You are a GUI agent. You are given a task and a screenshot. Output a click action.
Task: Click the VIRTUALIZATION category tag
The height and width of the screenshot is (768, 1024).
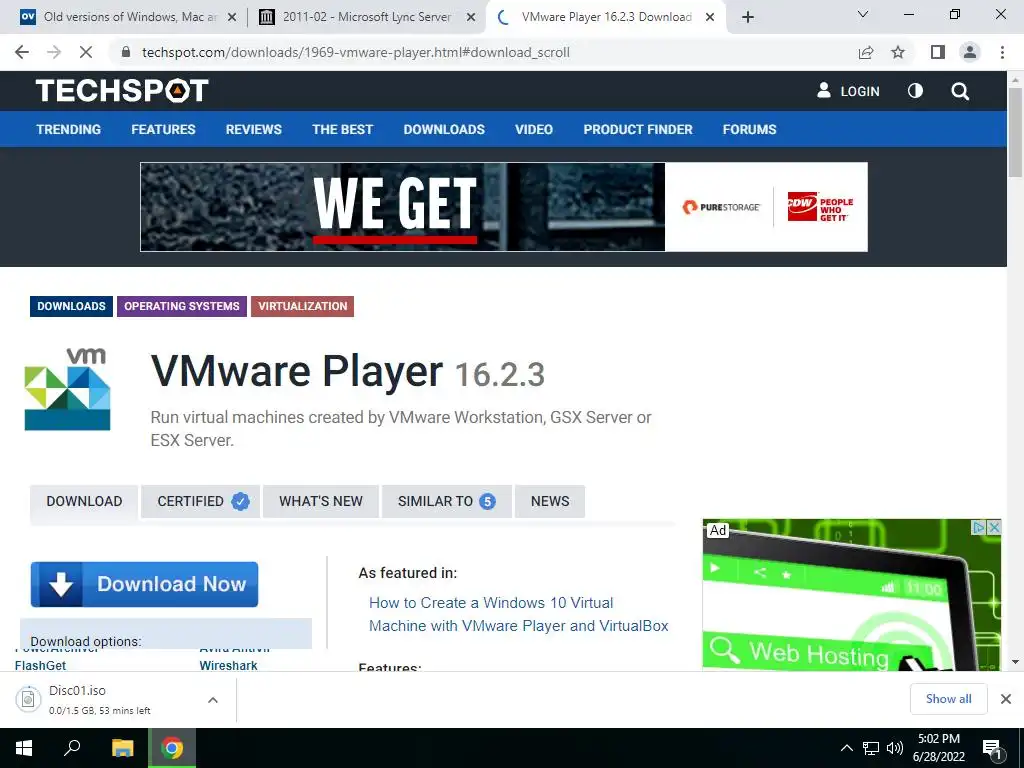pyautogui.click(x=302, y=306)
